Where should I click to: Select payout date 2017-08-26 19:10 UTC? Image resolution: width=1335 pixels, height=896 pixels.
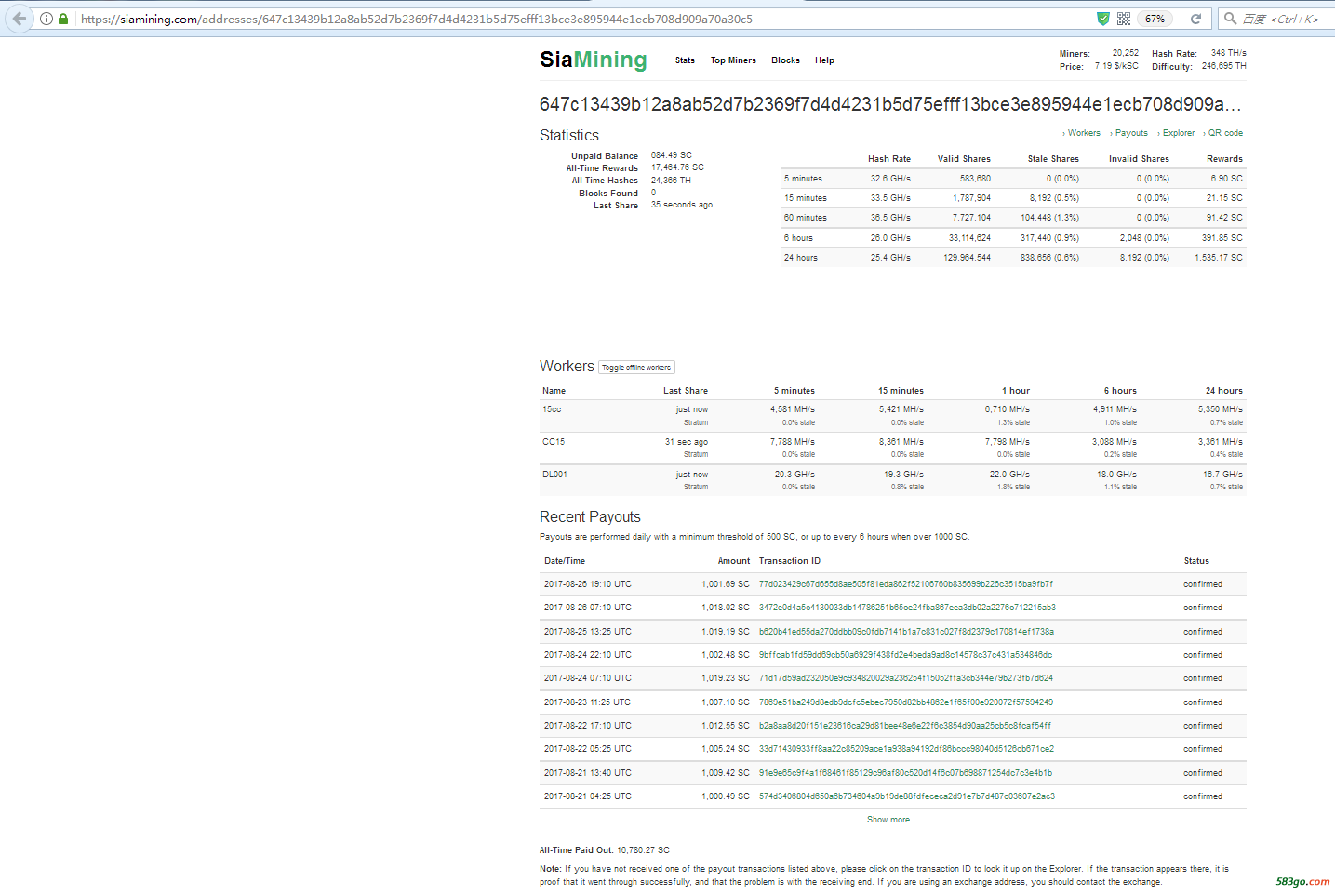point(588,584)
